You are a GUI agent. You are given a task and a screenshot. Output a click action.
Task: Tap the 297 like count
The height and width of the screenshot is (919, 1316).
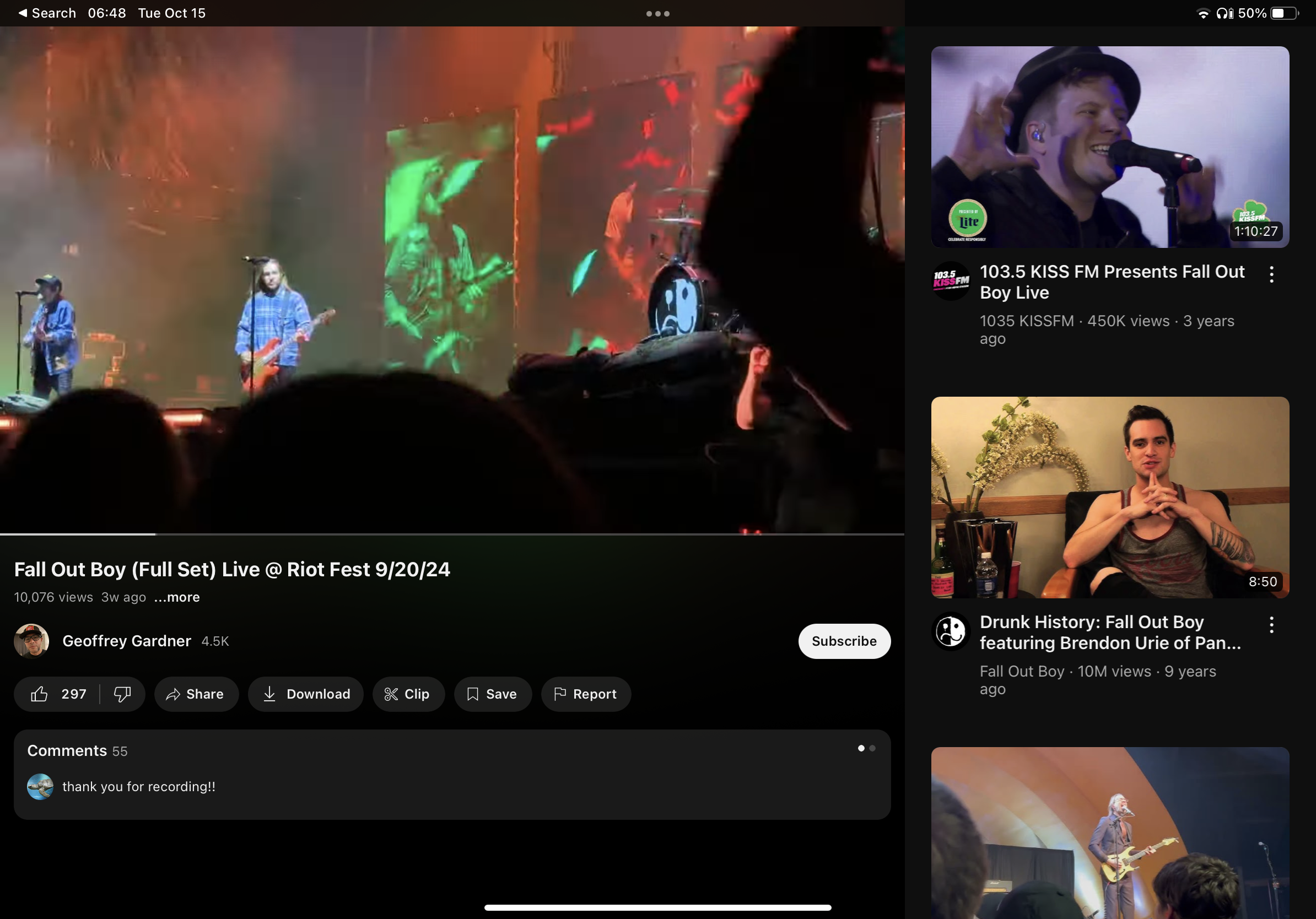74,694
